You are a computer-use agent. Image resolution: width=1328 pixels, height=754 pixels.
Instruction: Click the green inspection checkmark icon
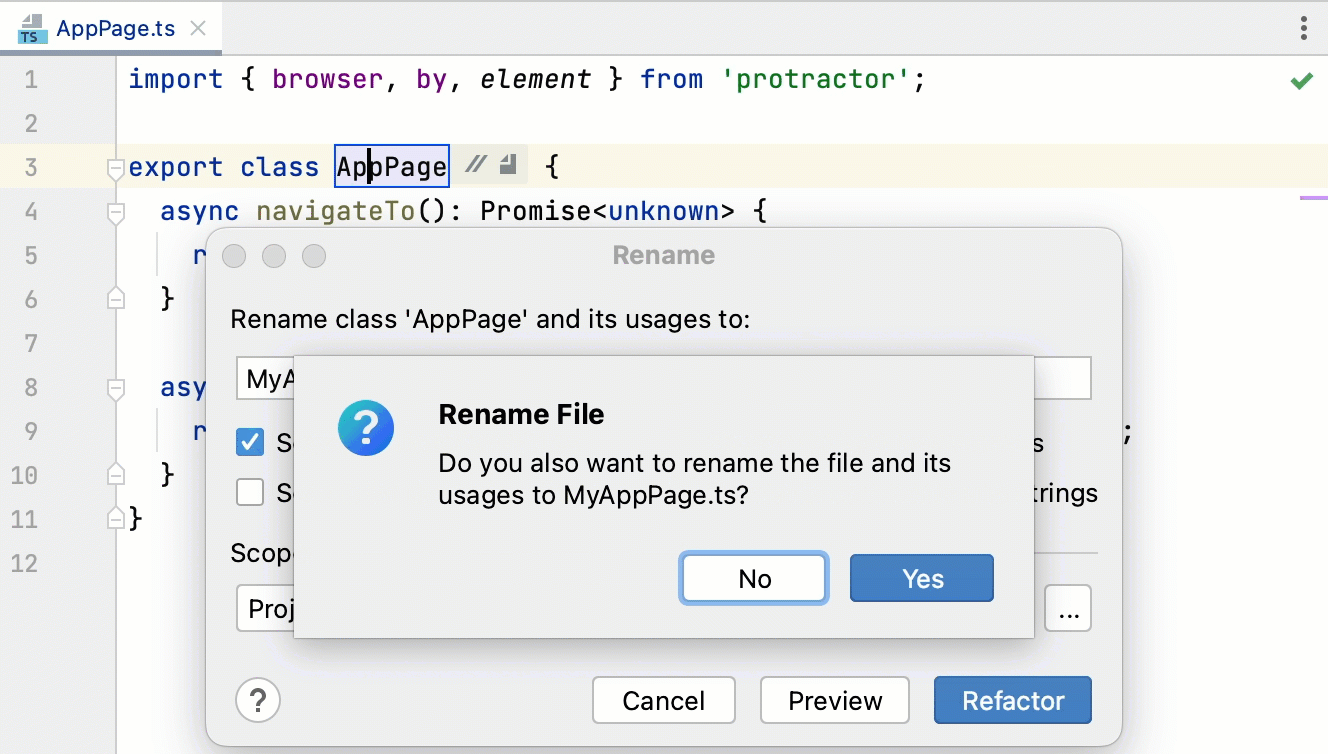point(1301,81)
